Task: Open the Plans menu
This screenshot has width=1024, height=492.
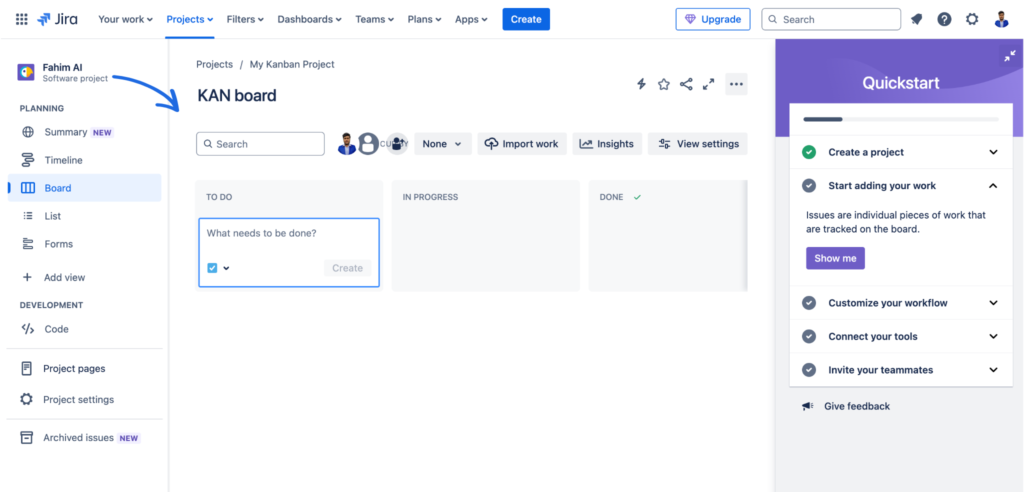Action: 424,19
